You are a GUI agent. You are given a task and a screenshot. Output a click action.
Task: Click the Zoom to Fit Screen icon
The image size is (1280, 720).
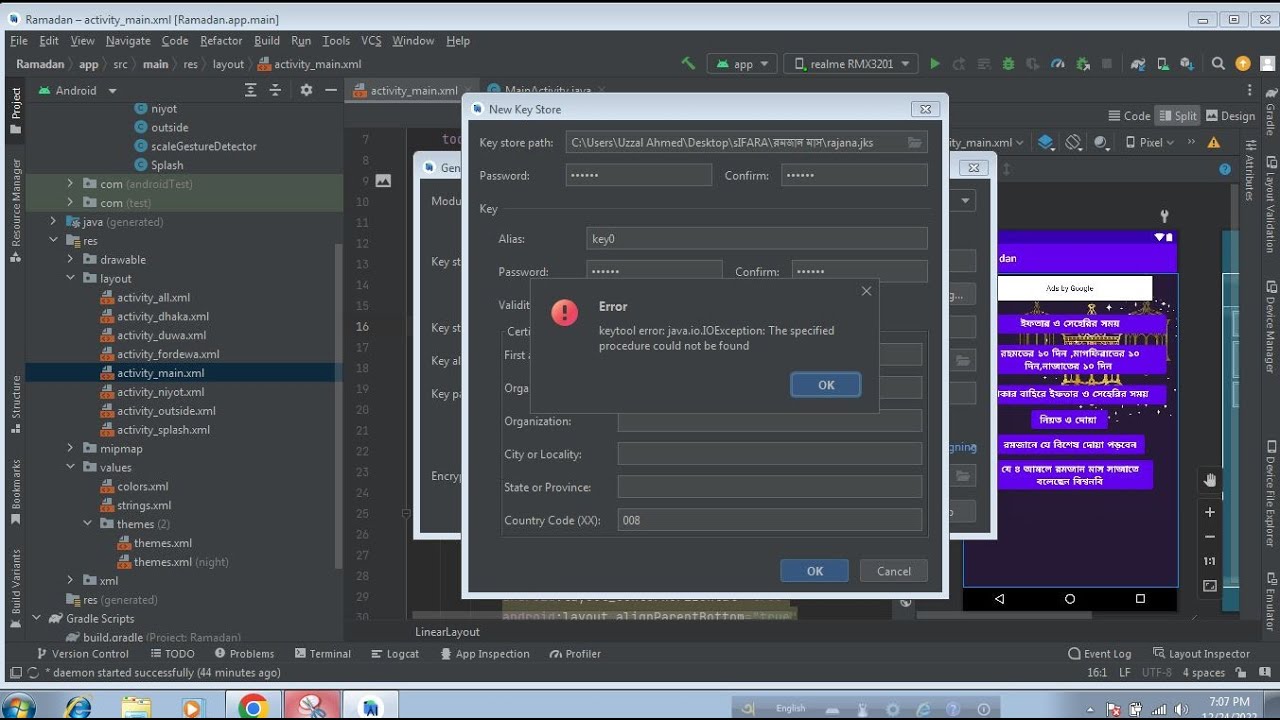pos(1210,585)
